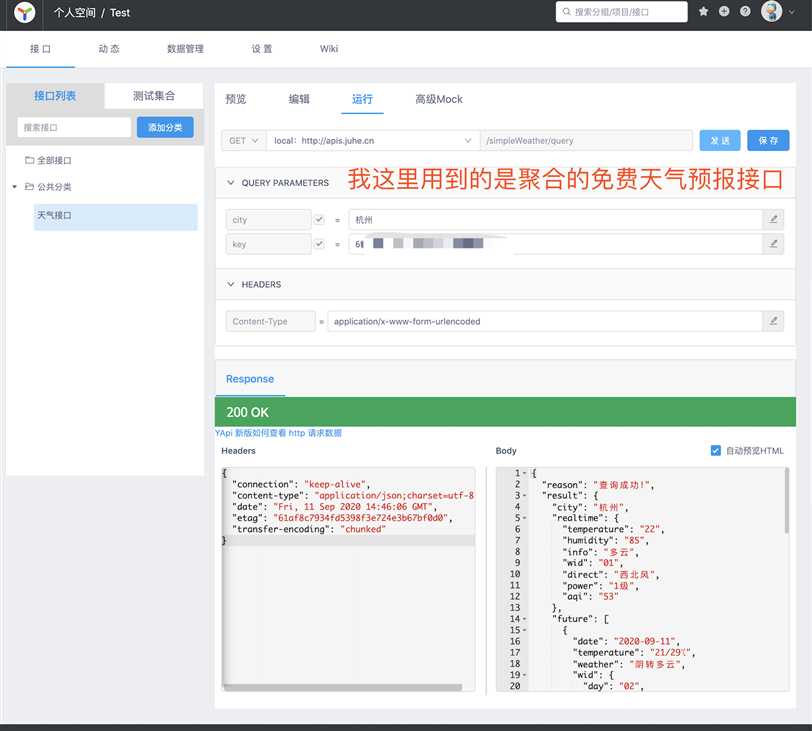The height and width of the screenshot is (731, 812).
Task: Switch to the 测试集合 sidebar tab
Action: 154,96
